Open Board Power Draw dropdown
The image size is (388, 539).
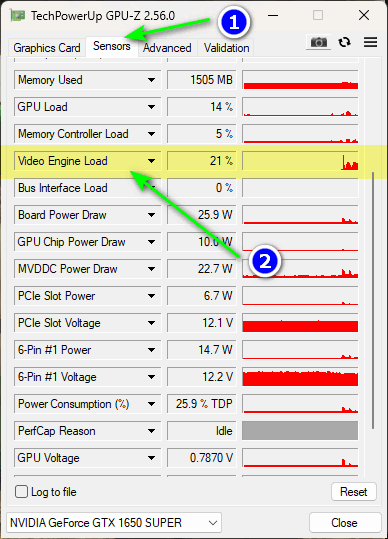pyautogui.click(x=151, y=215)
